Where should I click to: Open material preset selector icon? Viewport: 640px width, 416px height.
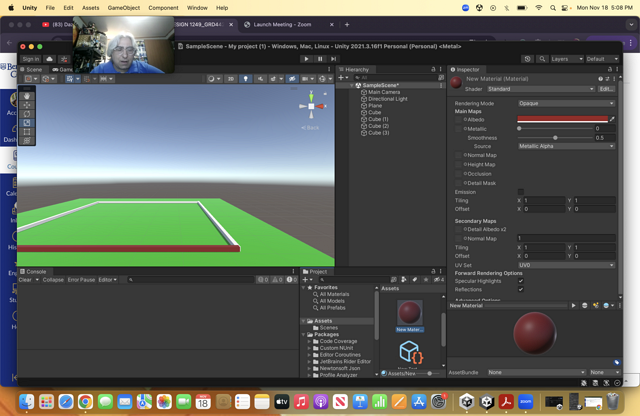click(607, 79)
